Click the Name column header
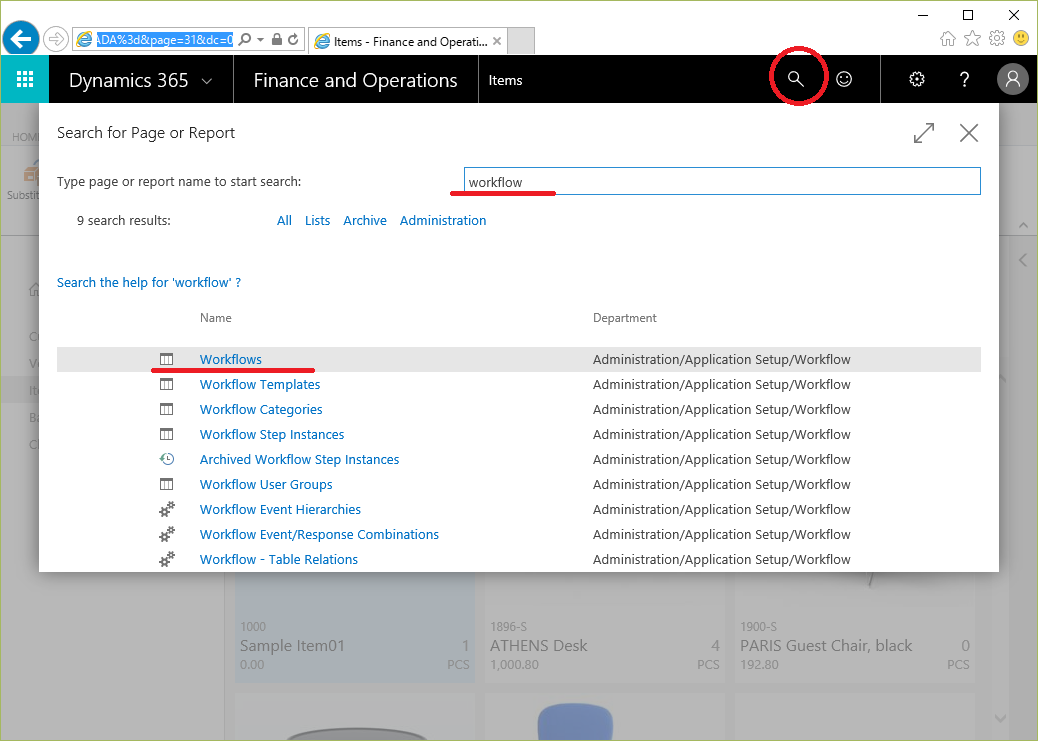Screen dimensions: 1038x741 click(x=216, y=318)
